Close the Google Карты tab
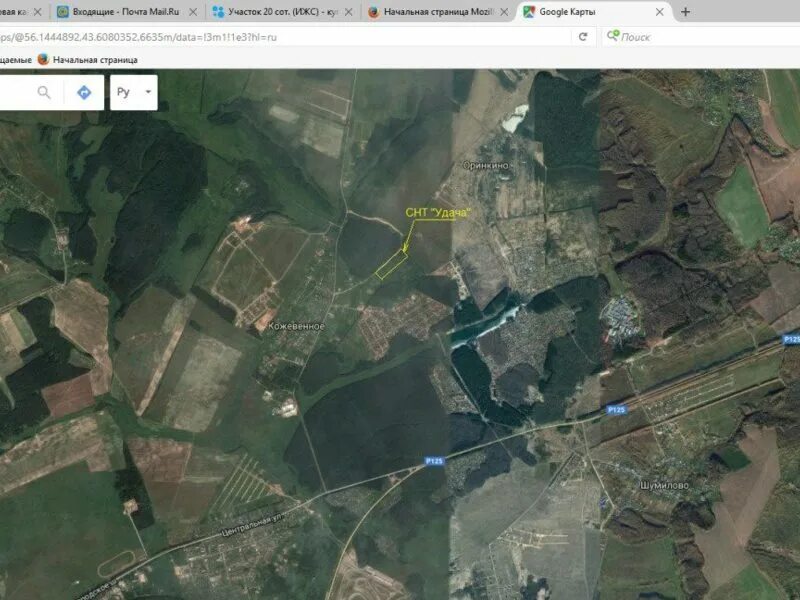The image size is (800, 600). 660,12
